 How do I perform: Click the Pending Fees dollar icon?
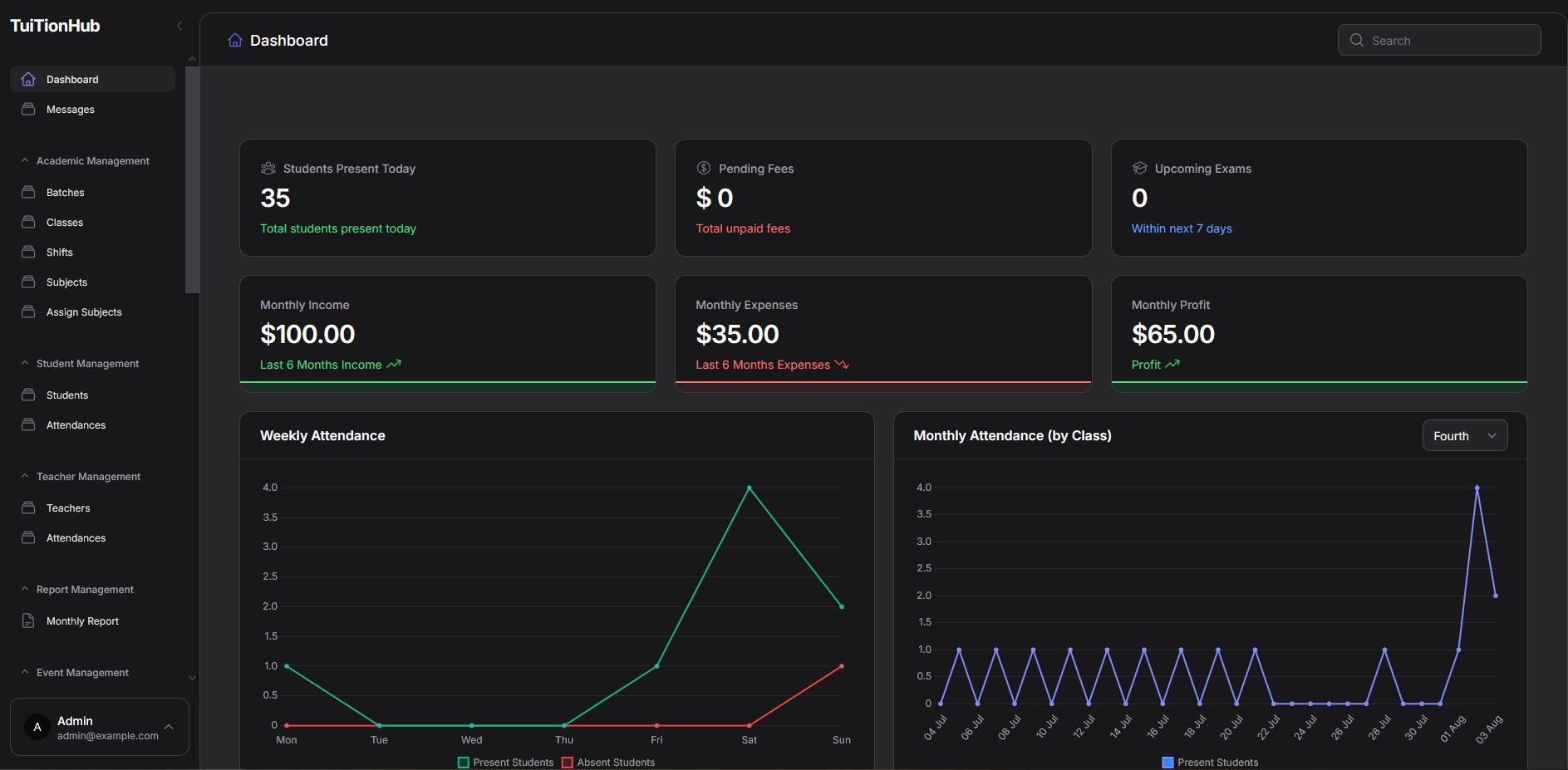704,168
